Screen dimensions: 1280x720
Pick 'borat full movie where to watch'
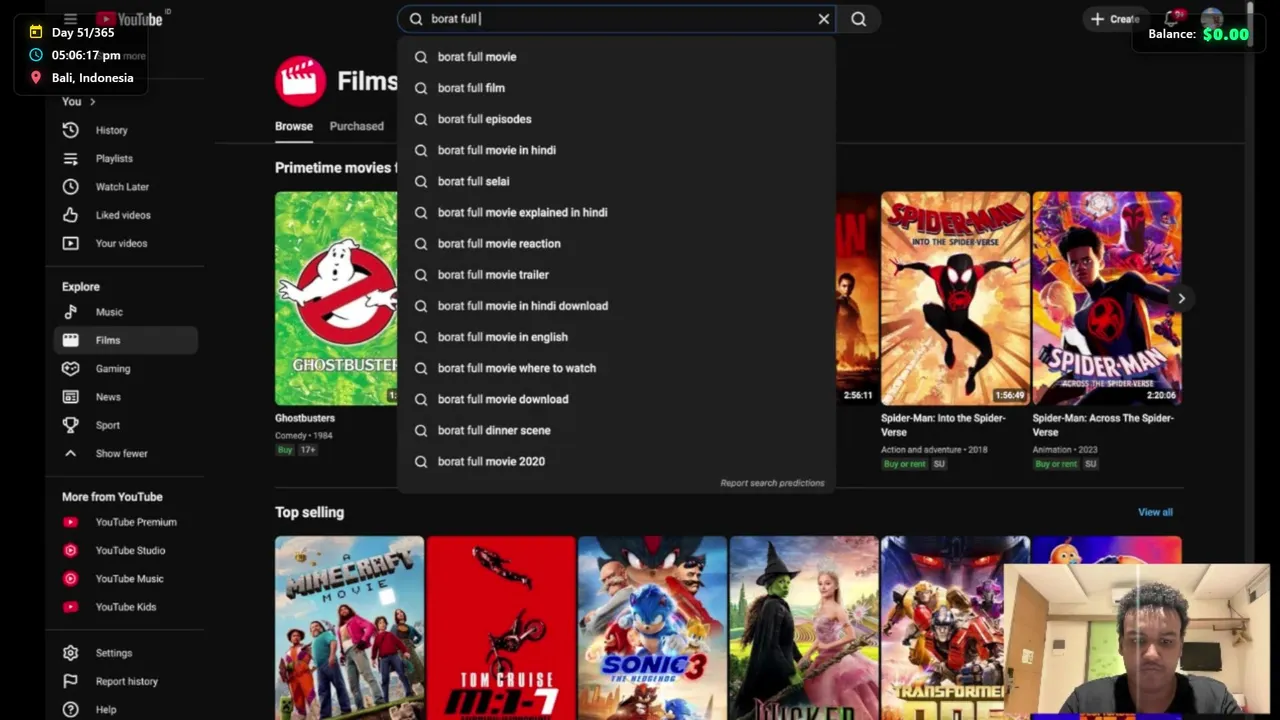[x=616, y=368]
